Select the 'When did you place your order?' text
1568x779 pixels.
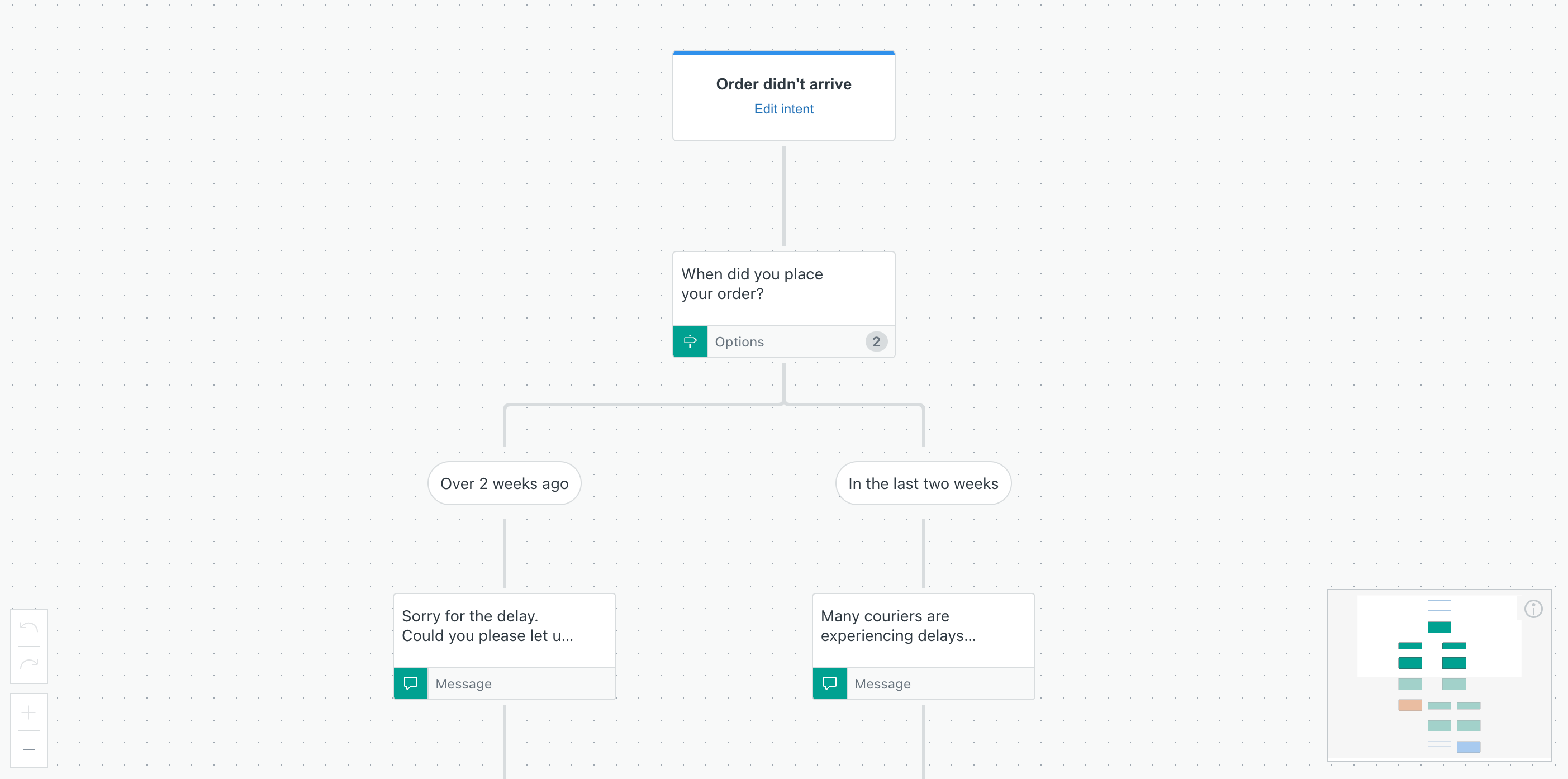point(752,284)
